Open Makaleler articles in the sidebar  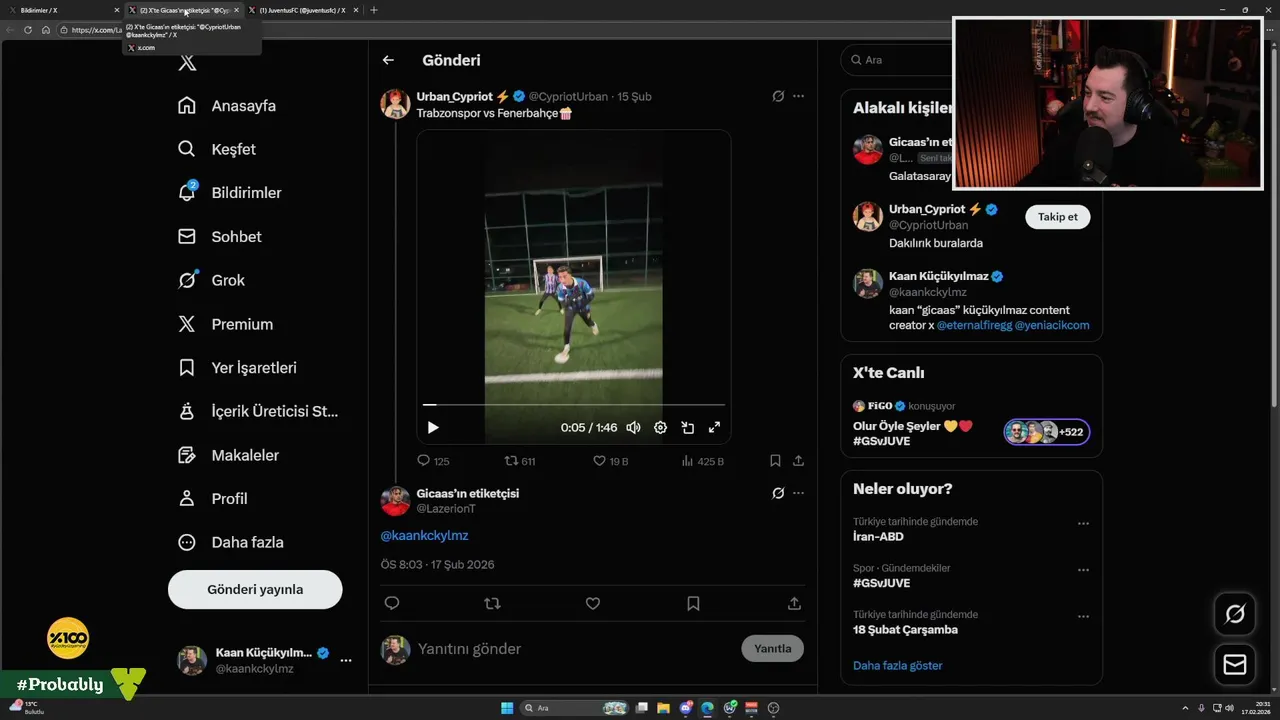(228, 455)
